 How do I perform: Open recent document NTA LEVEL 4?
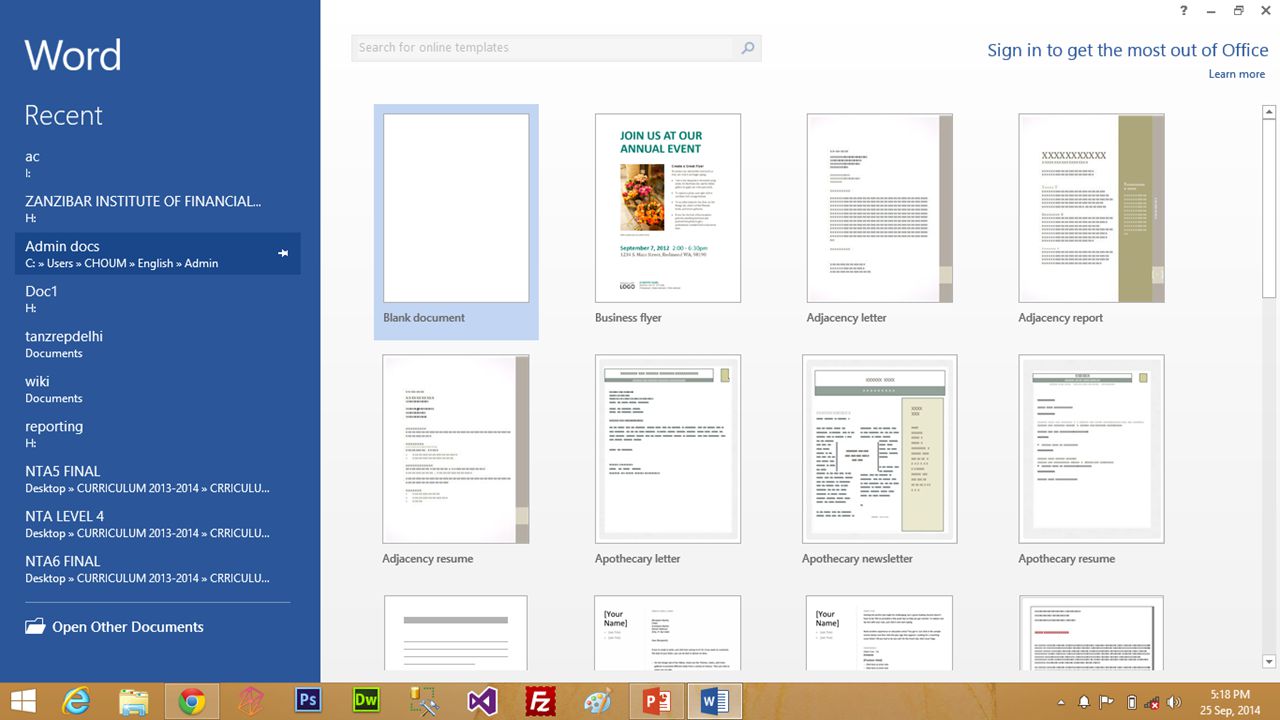point(158,524)
